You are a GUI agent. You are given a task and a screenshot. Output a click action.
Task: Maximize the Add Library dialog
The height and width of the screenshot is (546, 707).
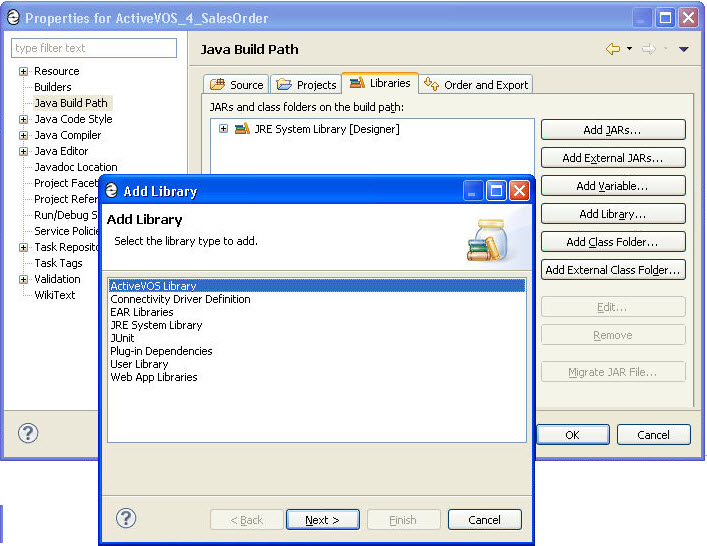coord(496,191)
